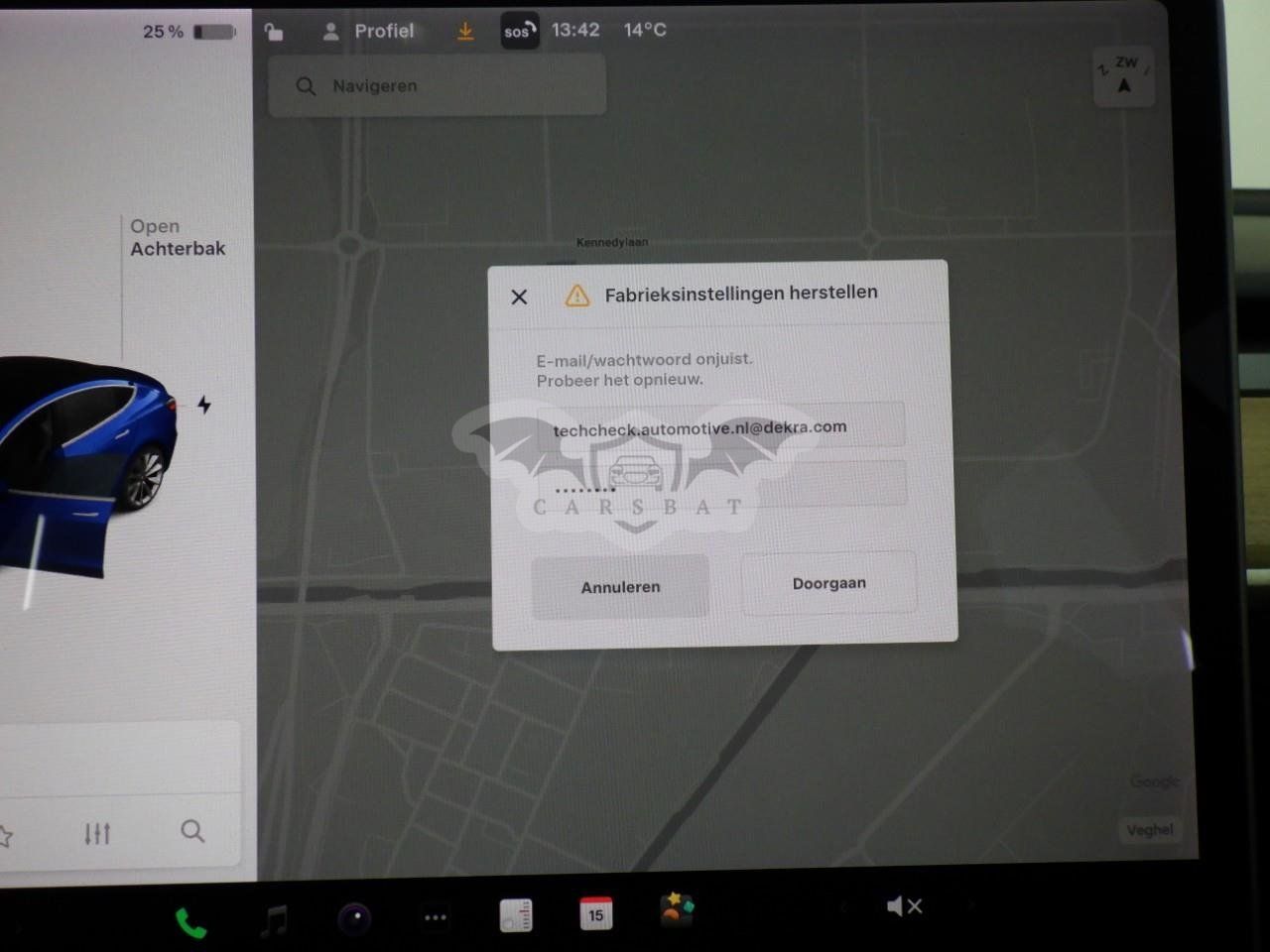Tap the Doorgaan button
1270x952 pixels.
click(829, 583)
